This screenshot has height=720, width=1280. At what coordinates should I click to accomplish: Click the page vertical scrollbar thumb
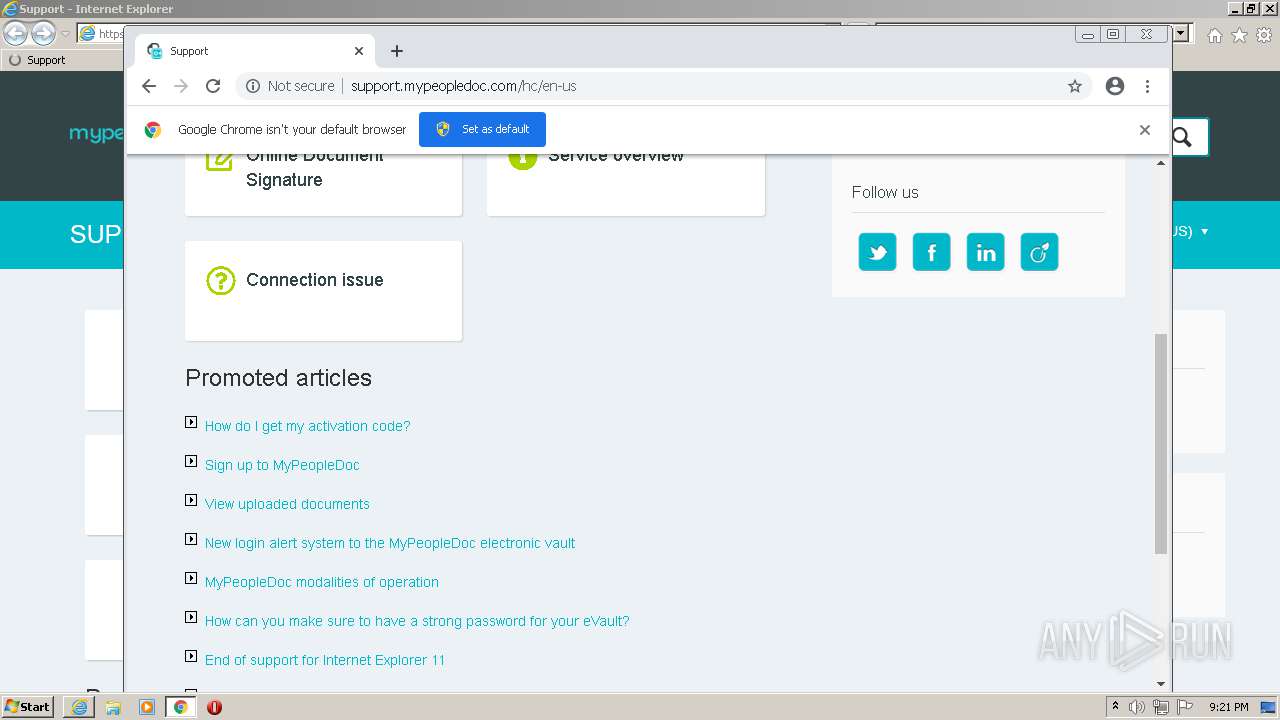1161,444
